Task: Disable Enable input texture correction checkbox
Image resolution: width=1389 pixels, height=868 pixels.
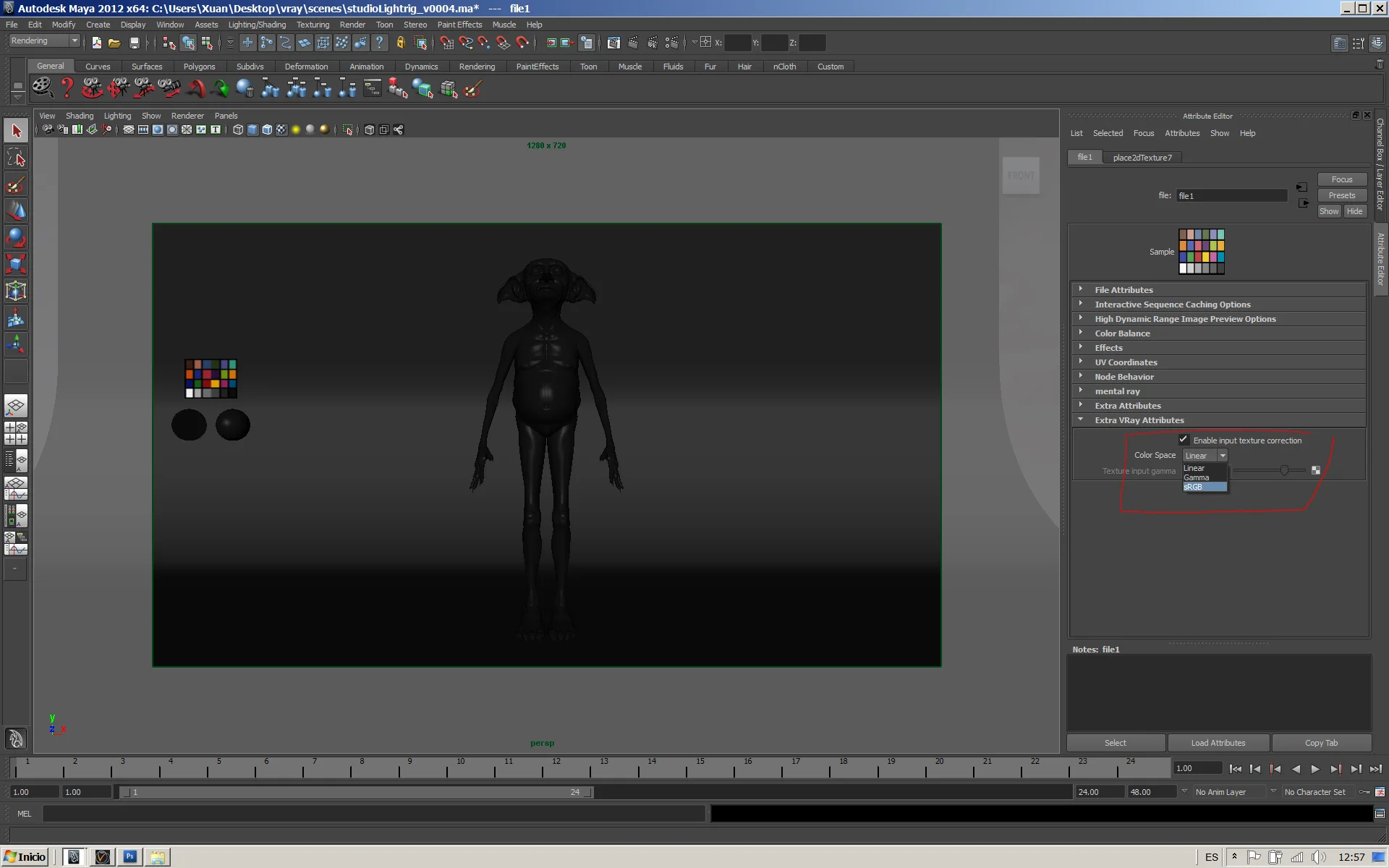Action: (x=1184, y=439)
